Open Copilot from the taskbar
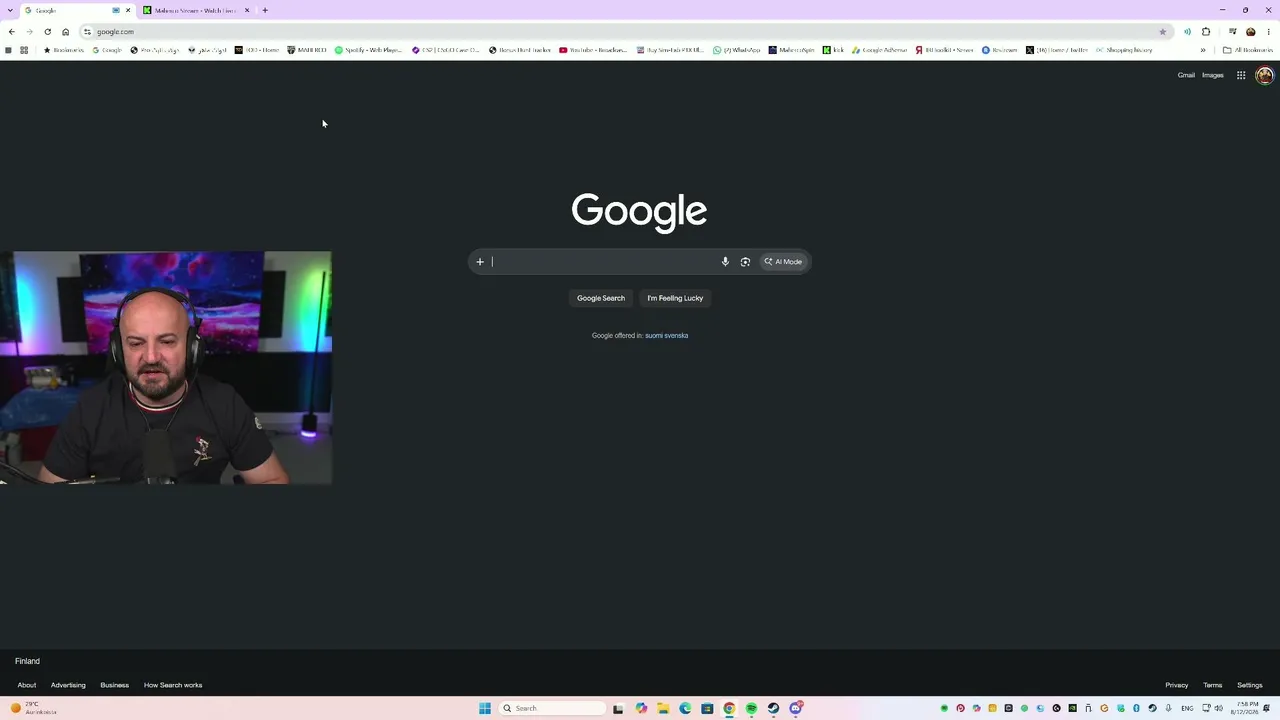 coord(641,708)
